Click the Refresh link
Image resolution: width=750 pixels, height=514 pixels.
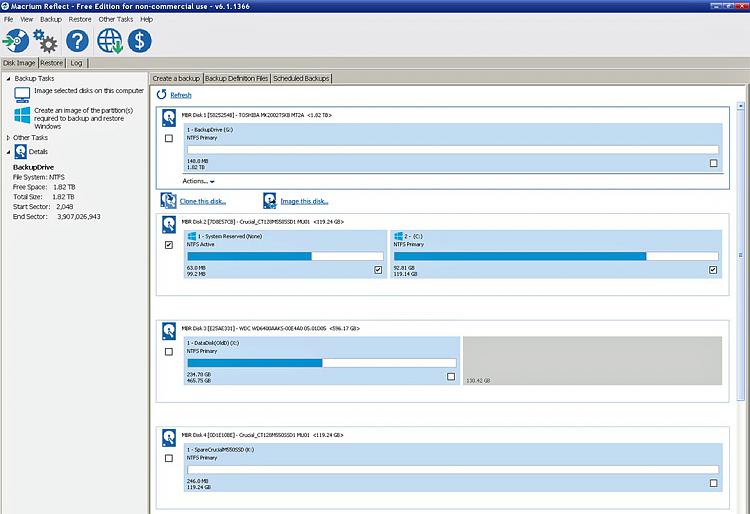181,95
